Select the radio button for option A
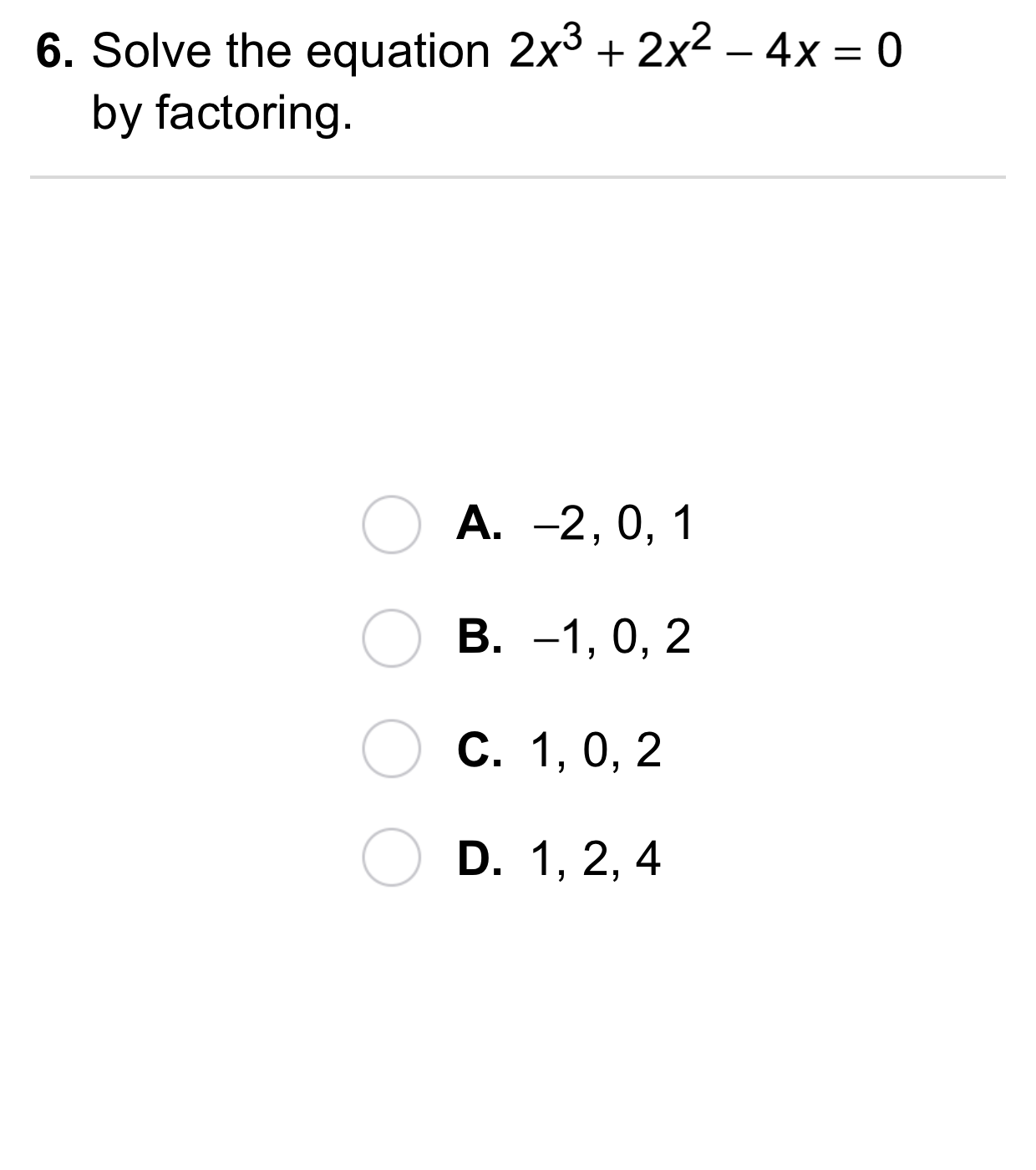Image resolution: width=1036 pixels, height=1170 pixels. 391,524
